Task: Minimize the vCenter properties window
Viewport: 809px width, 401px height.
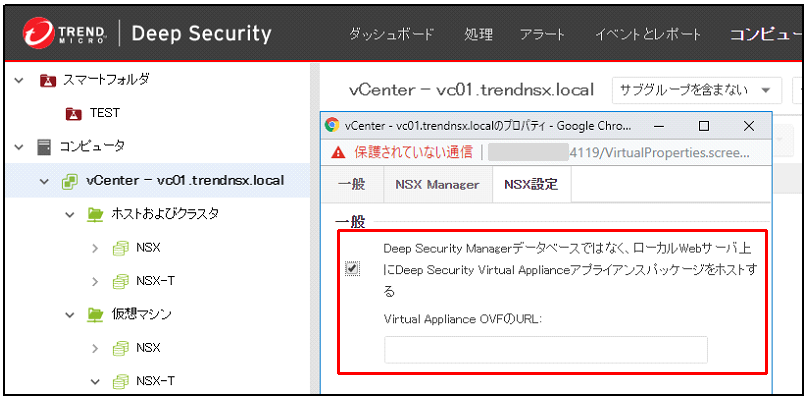Action: tap(658, 126)
